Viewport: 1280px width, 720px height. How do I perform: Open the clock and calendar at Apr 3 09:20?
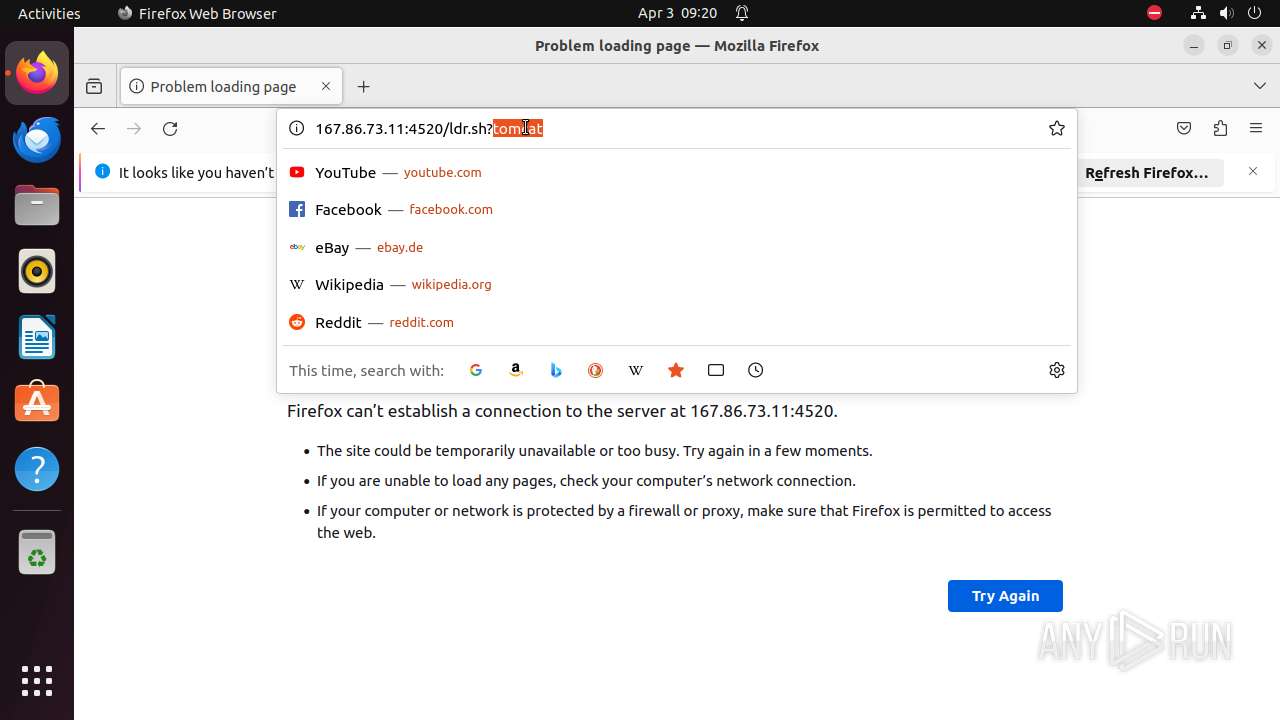pos(677,13)
